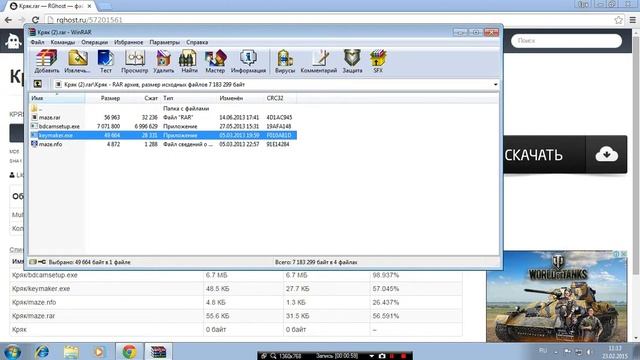The height and width of the screenshot is (360, 640).
Task: Click the taskbar clock showing the date
Action: tap(616, 352)
